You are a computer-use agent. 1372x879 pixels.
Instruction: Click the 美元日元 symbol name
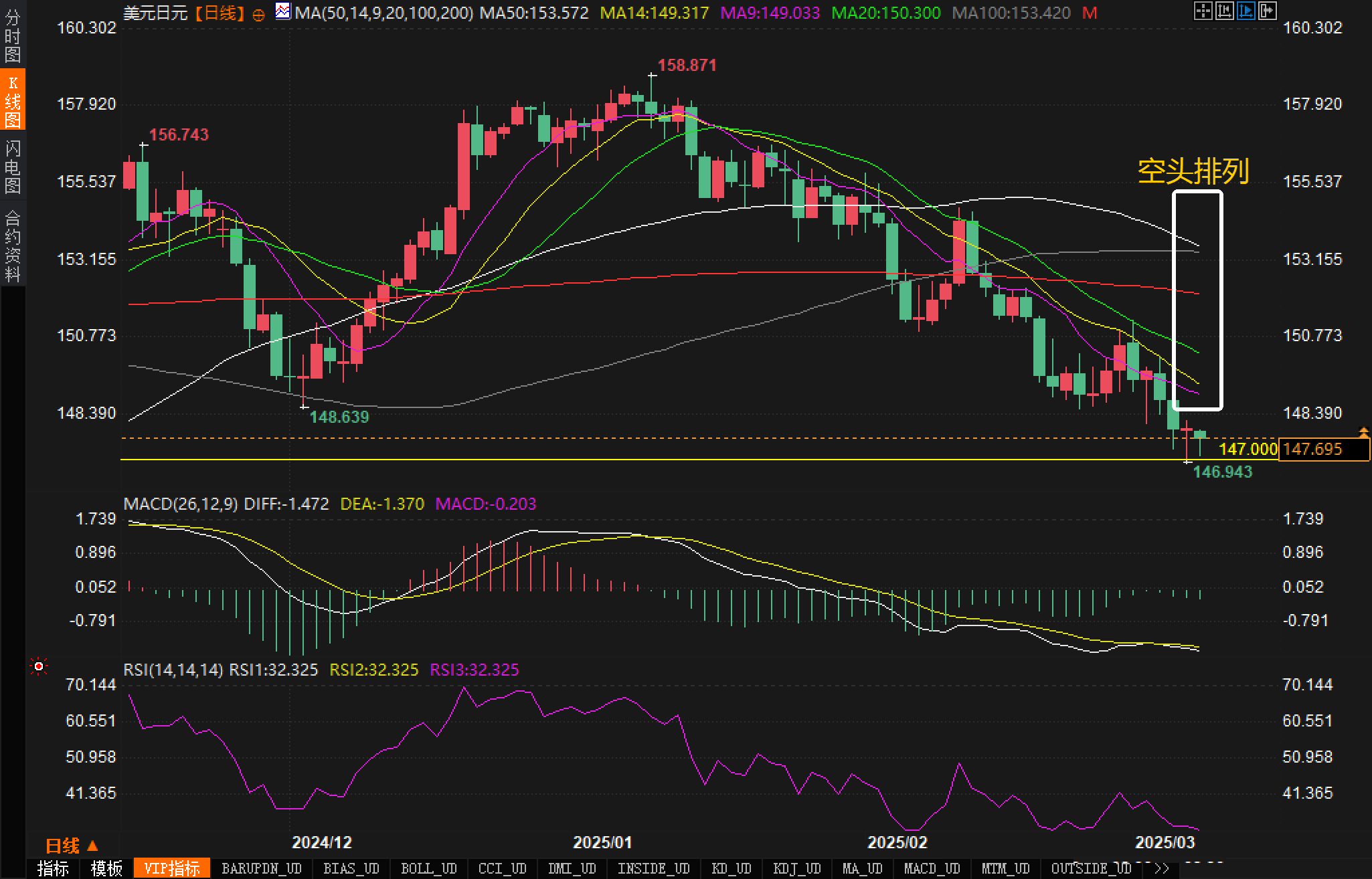(155, 13)
